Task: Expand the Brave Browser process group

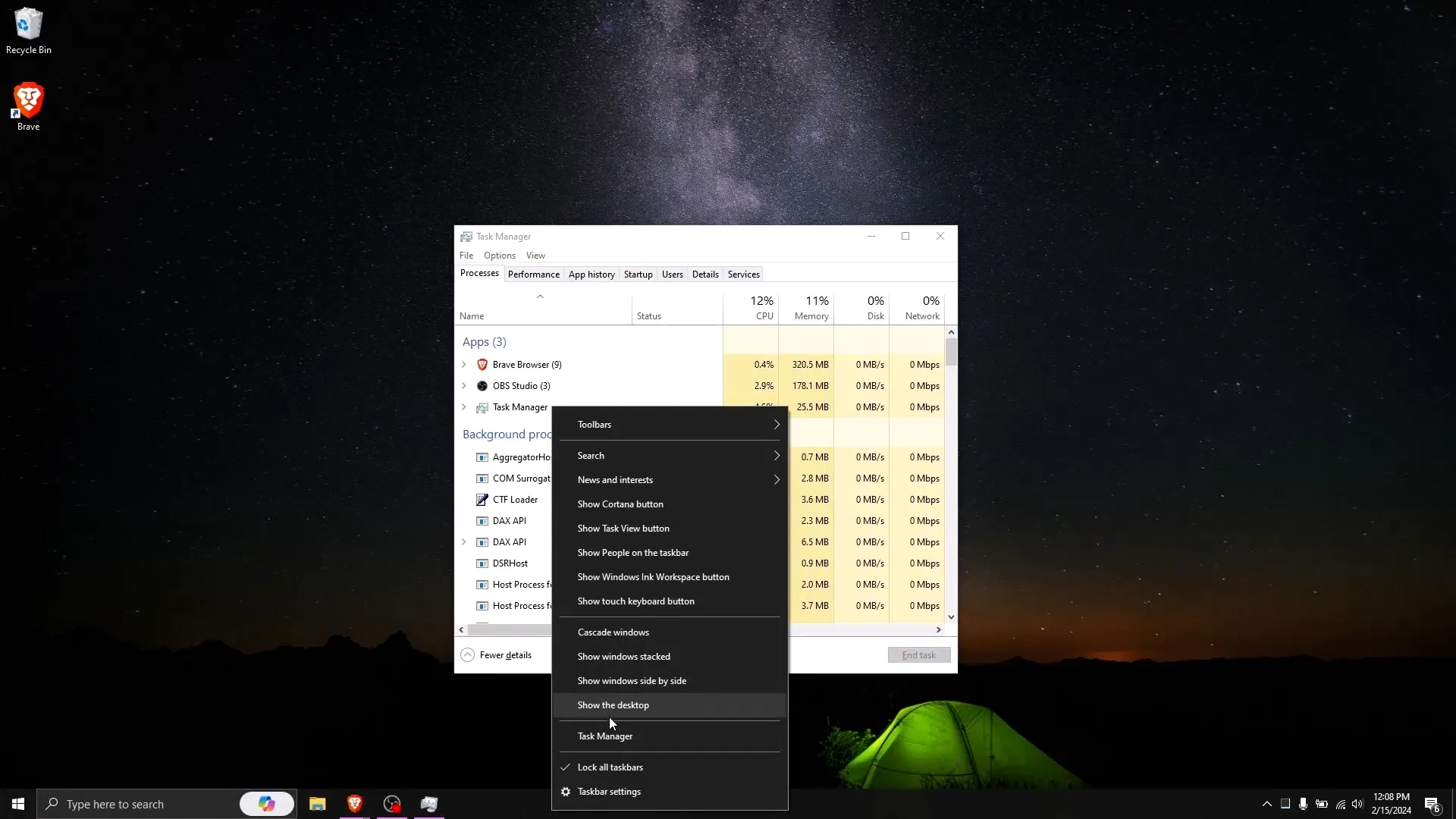Action: tap(464, 365)
